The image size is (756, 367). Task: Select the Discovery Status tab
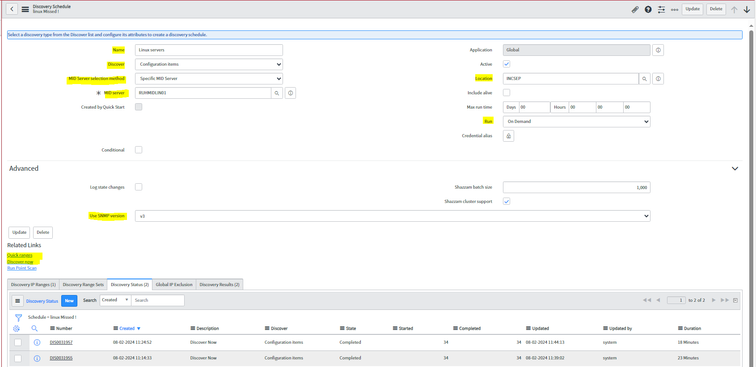pos(130,285)
